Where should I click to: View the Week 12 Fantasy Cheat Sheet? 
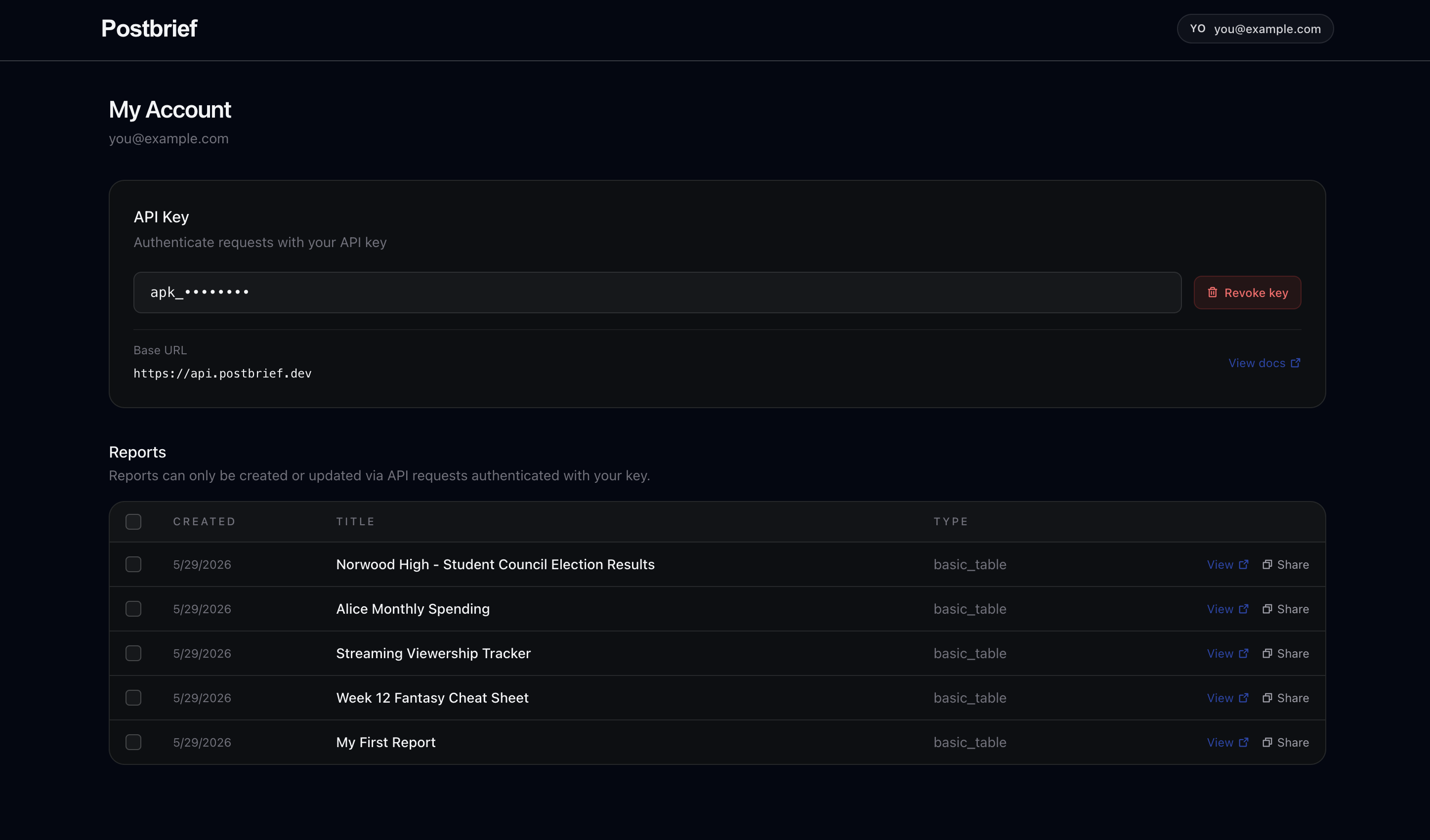1227,698
